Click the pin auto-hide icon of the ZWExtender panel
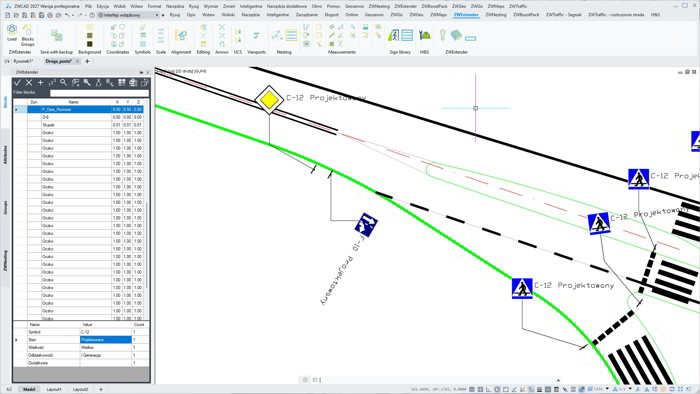The height and width of the screenshot is (394, 700). tap(142, 72)
